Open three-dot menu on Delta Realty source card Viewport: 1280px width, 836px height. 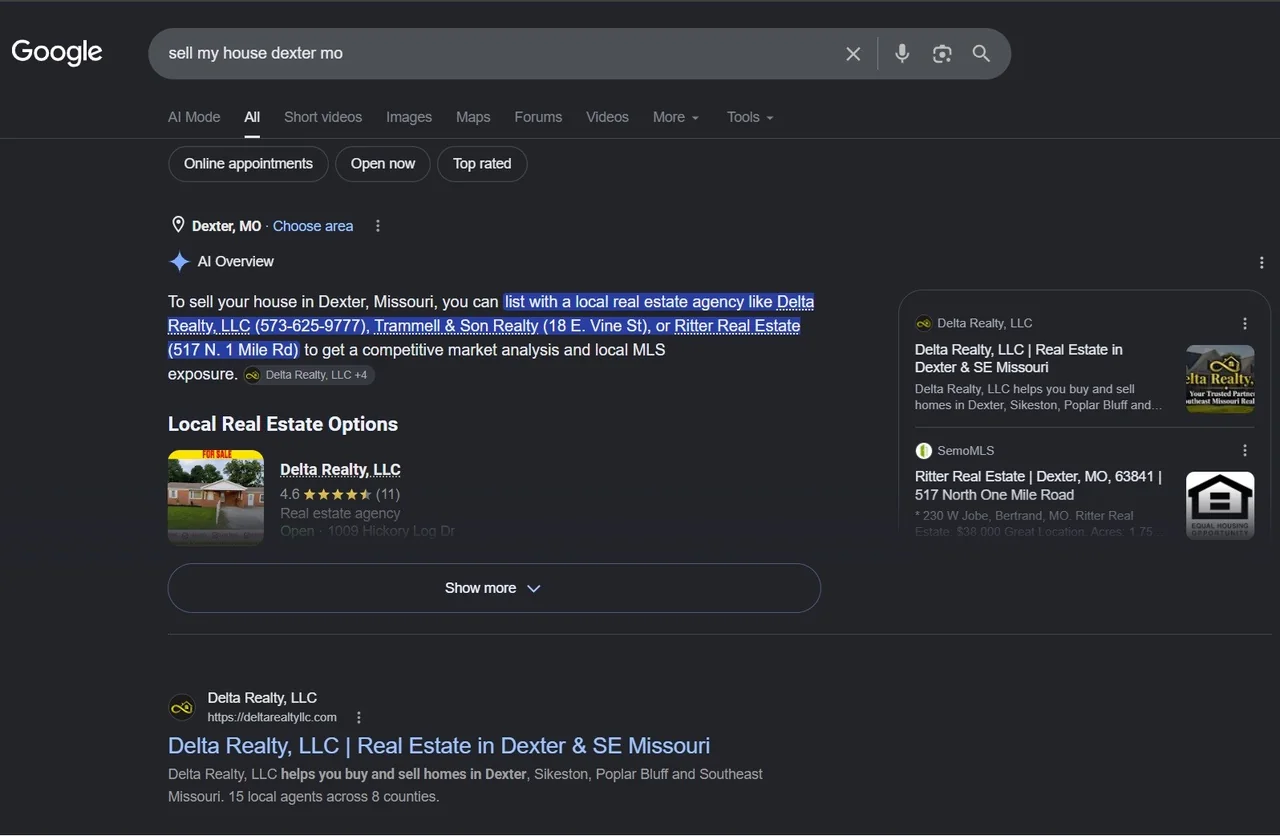coord(1245,324)
